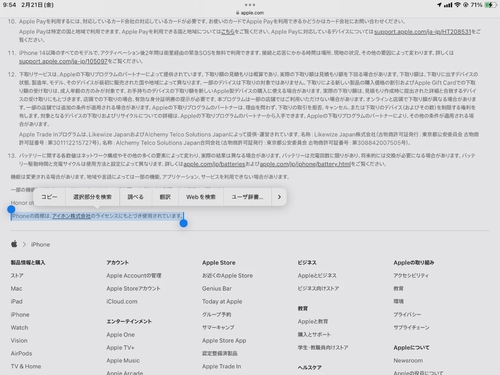Open the Apple Trade In footer link

pyautogui.click(x=222, y=367)
